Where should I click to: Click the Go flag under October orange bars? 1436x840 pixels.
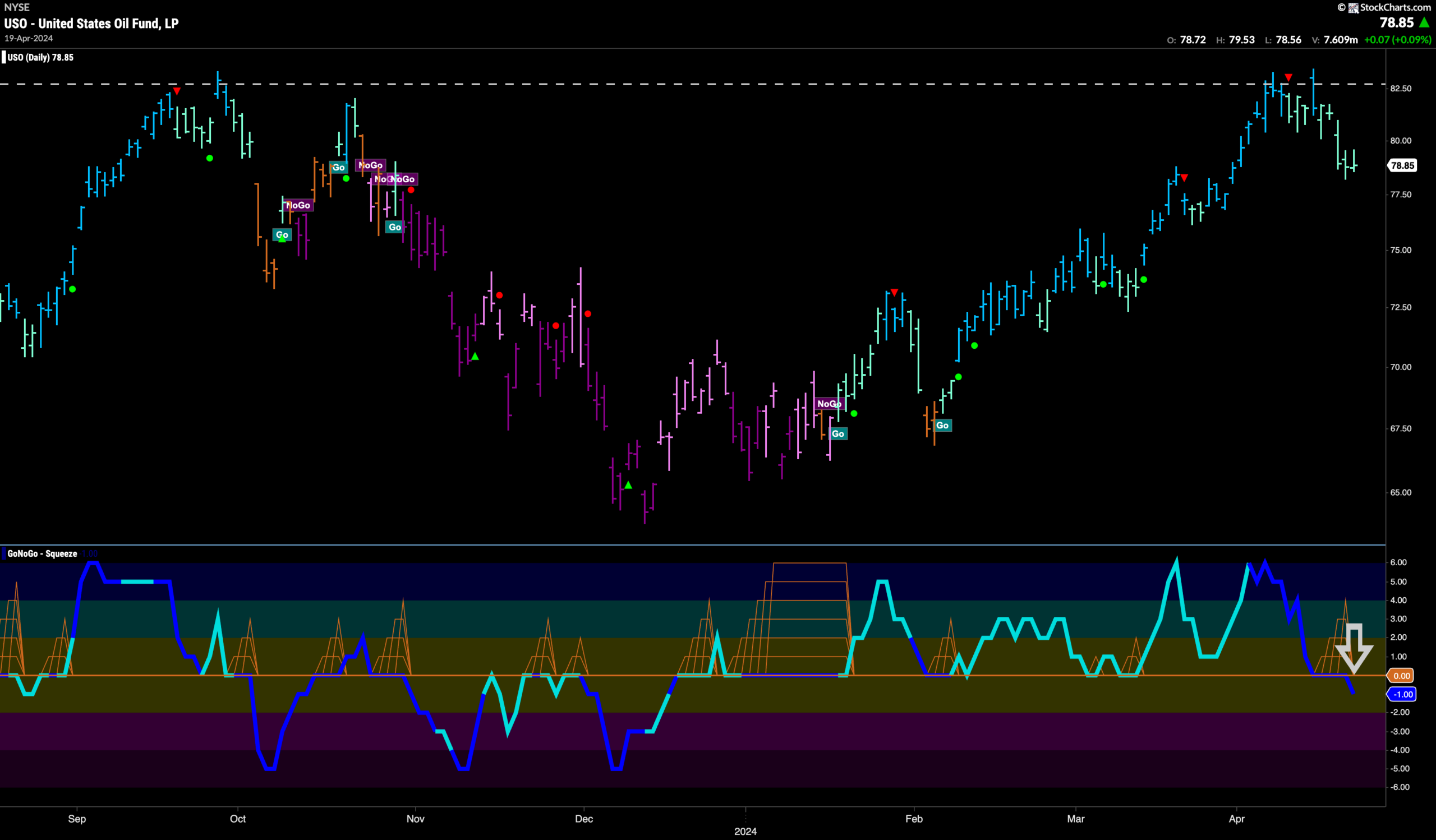[282, 234]
